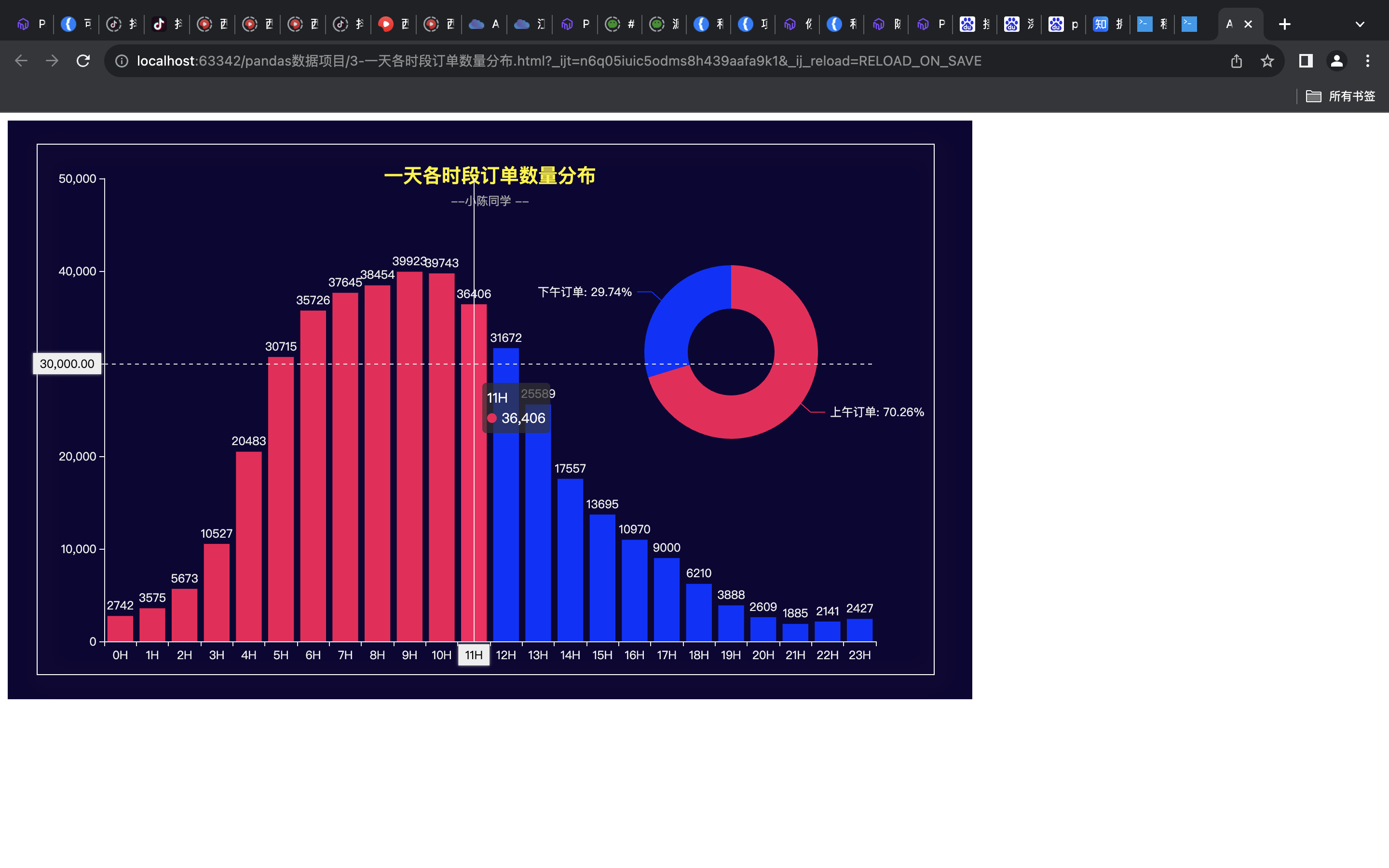Click the tooltip value 36,406
Viewport: 1389px width, 868px height.
coord(523,418)
